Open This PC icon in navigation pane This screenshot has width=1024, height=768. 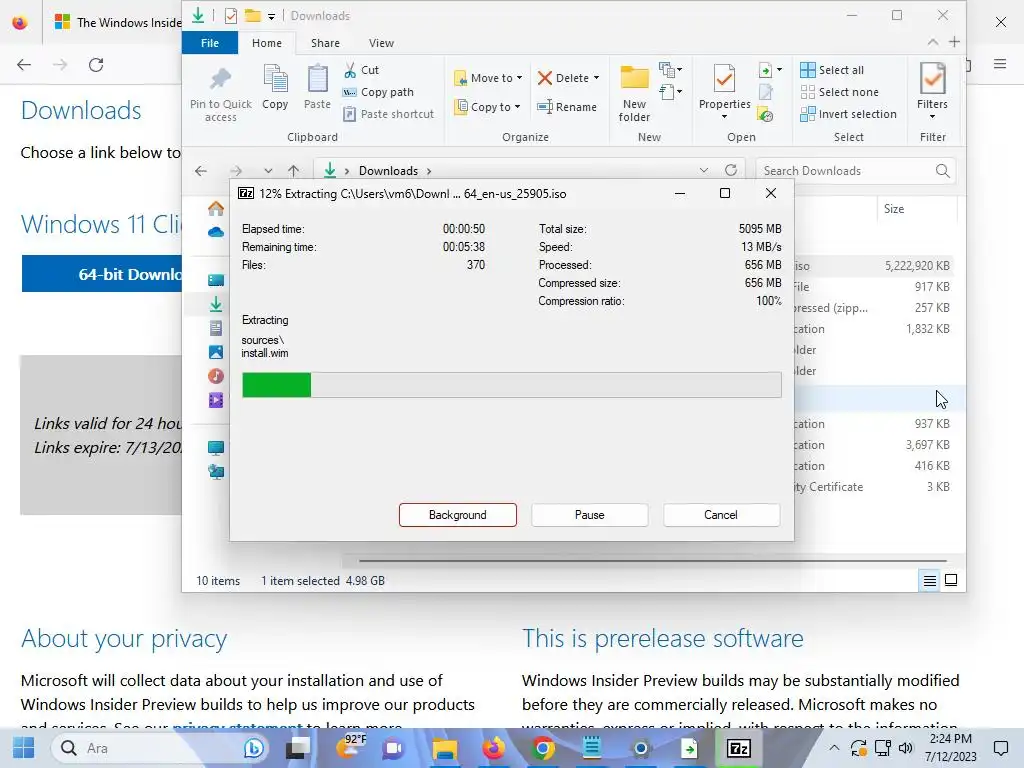[216, 448]
